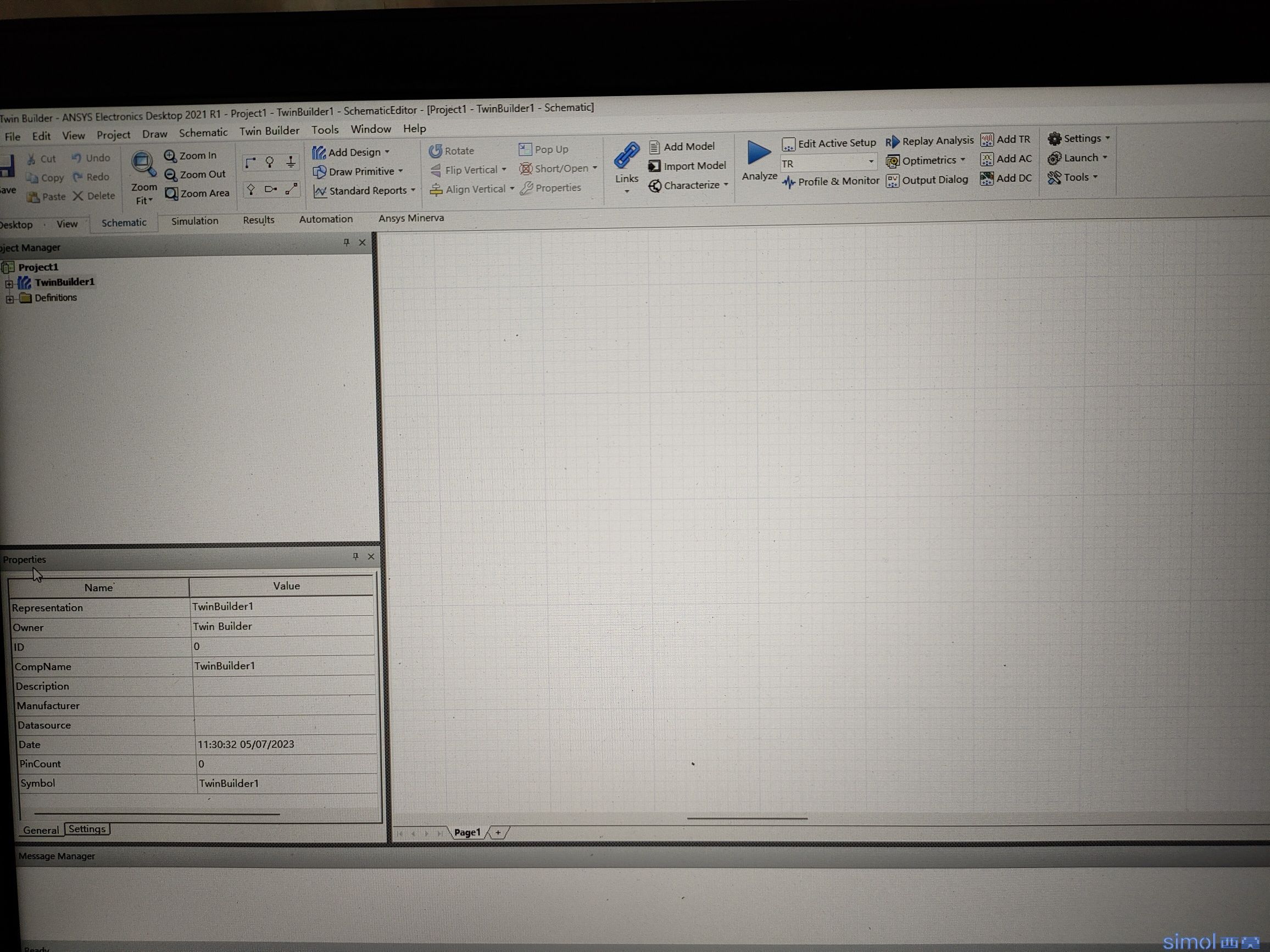The image size is (1270, 952).
Task: Click Add AC analysis icon
Action: [987, 159]
